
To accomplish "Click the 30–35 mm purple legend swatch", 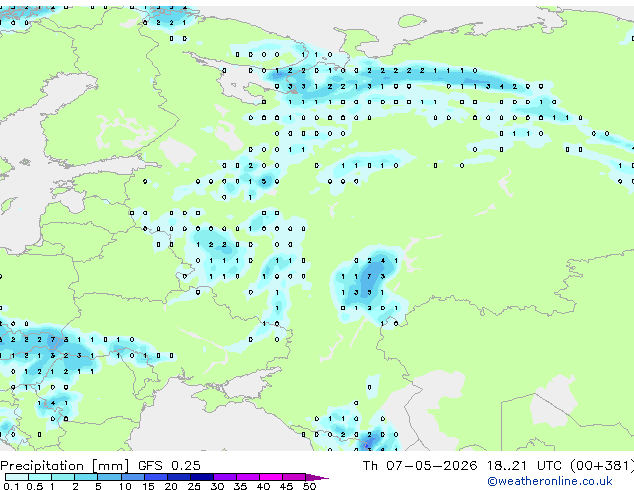I will tap(225, 477).
